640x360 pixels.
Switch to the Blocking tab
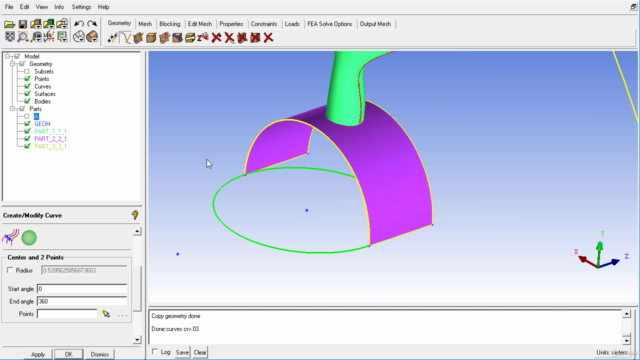(170, 24)
